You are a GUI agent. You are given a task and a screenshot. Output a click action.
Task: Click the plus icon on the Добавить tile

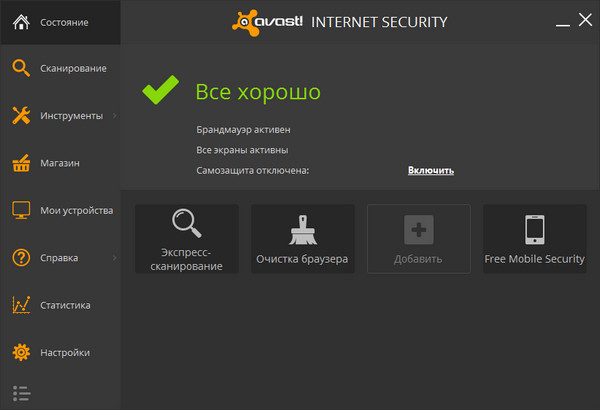(418, 230)
